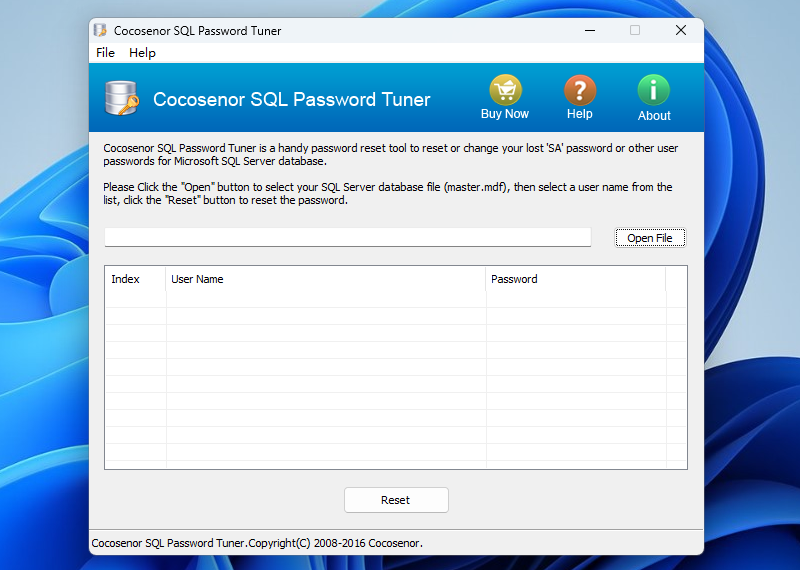Open the Help question mark icon

[580, 90]
